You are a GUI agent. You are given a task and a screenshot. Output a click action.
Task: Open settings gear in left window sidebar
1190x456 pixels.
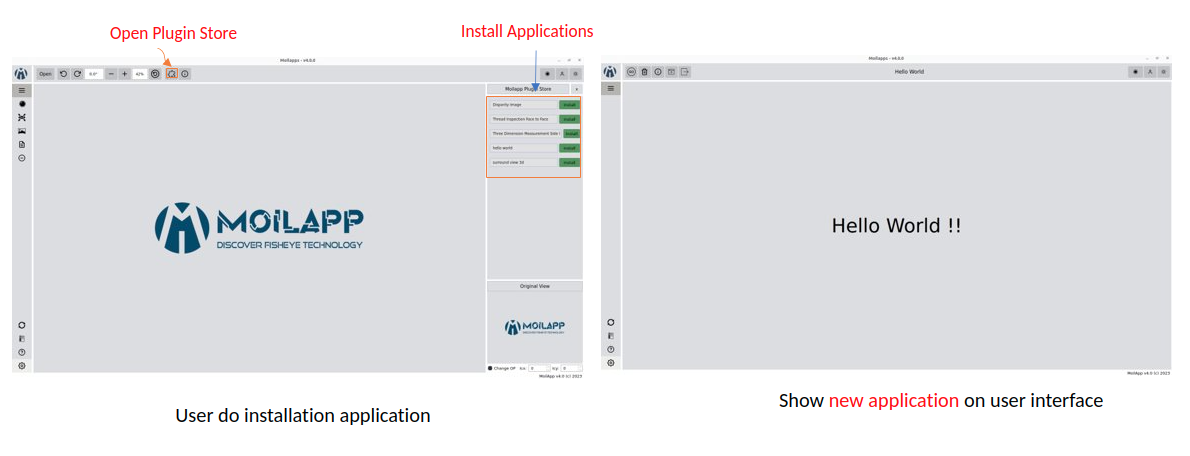[22, 366]
